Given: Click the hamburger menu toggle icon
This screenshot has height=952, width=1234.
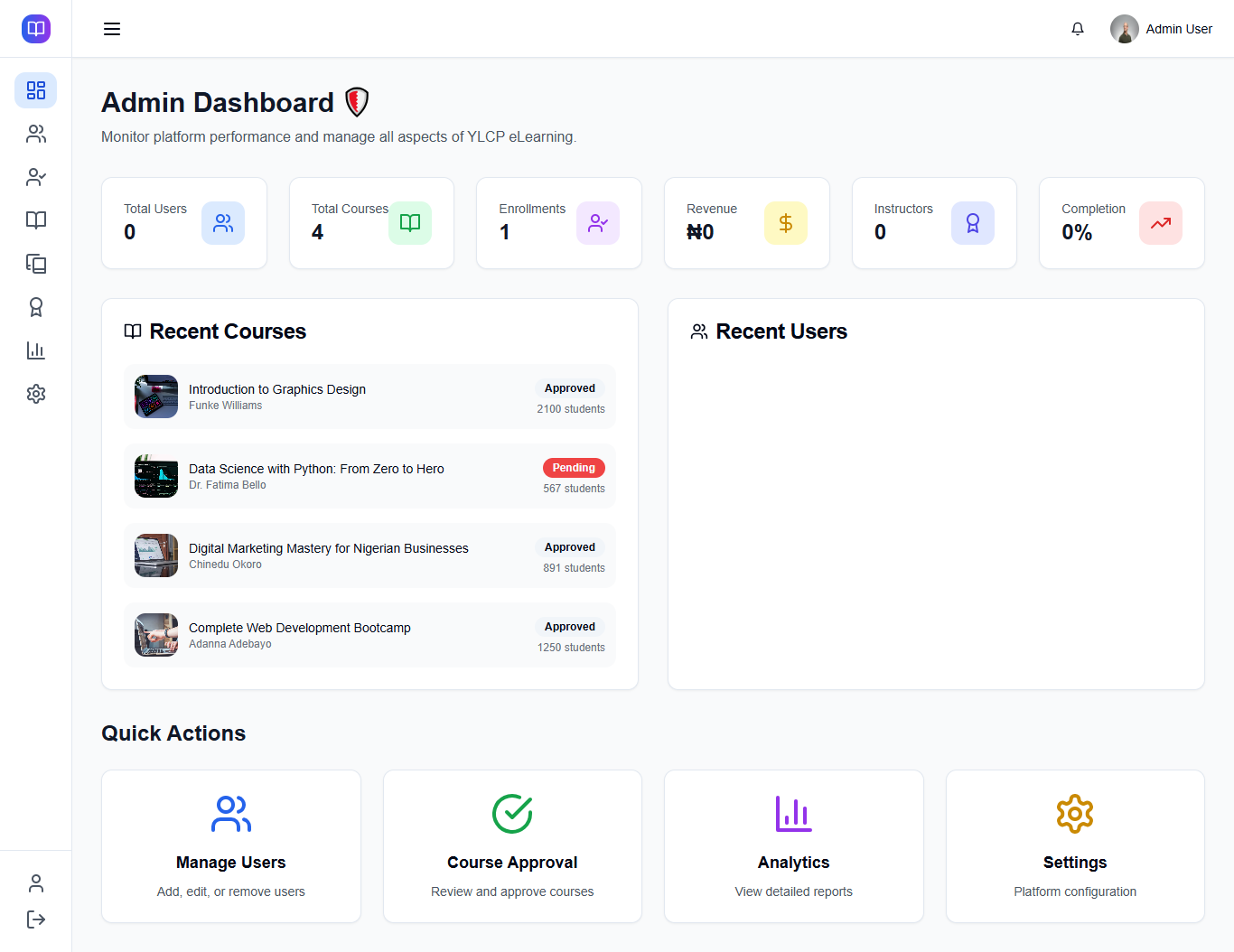Looking at the screenshot, I should (112, 29).
